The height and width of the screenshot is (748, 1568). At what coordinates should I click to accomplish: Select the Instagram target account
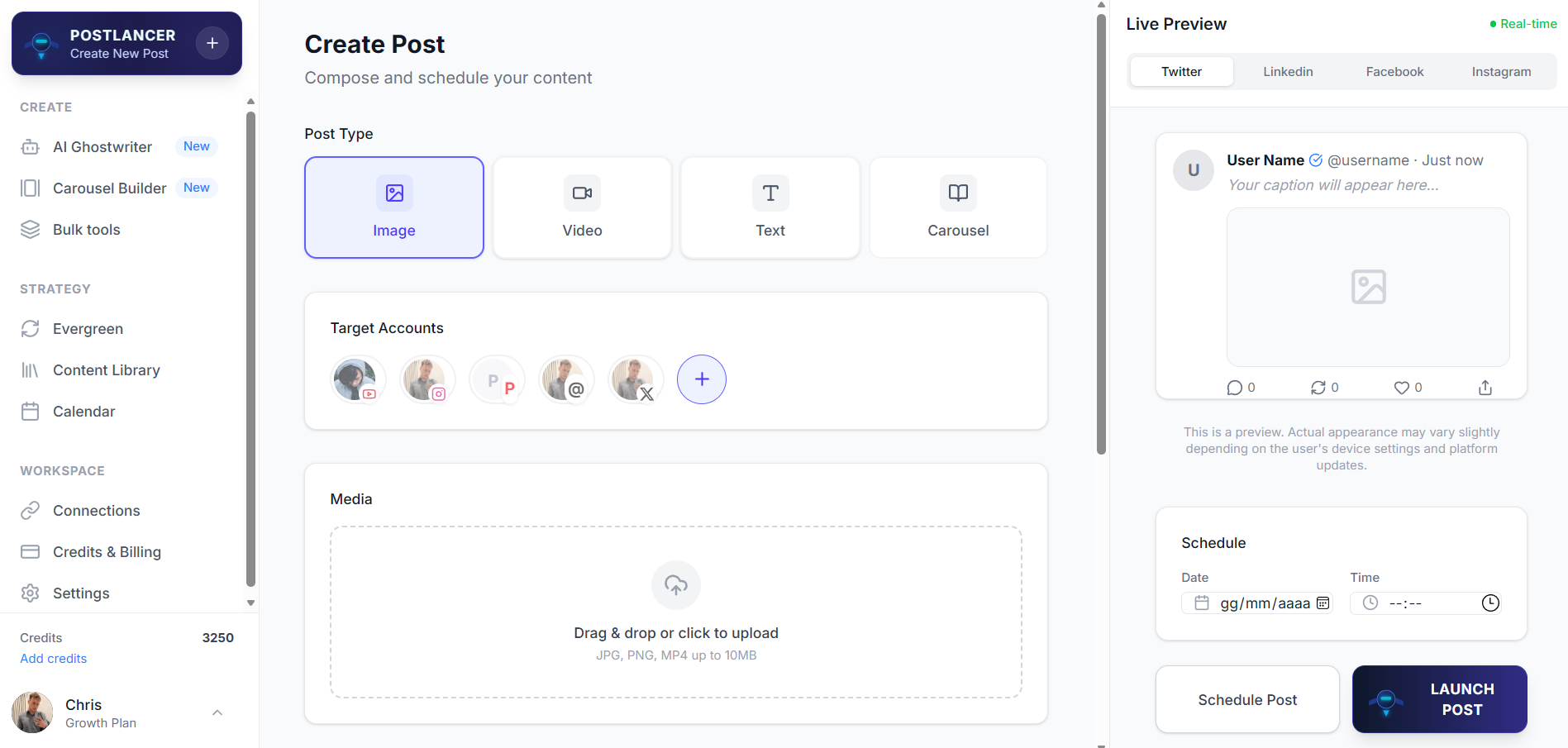[427, 379]
